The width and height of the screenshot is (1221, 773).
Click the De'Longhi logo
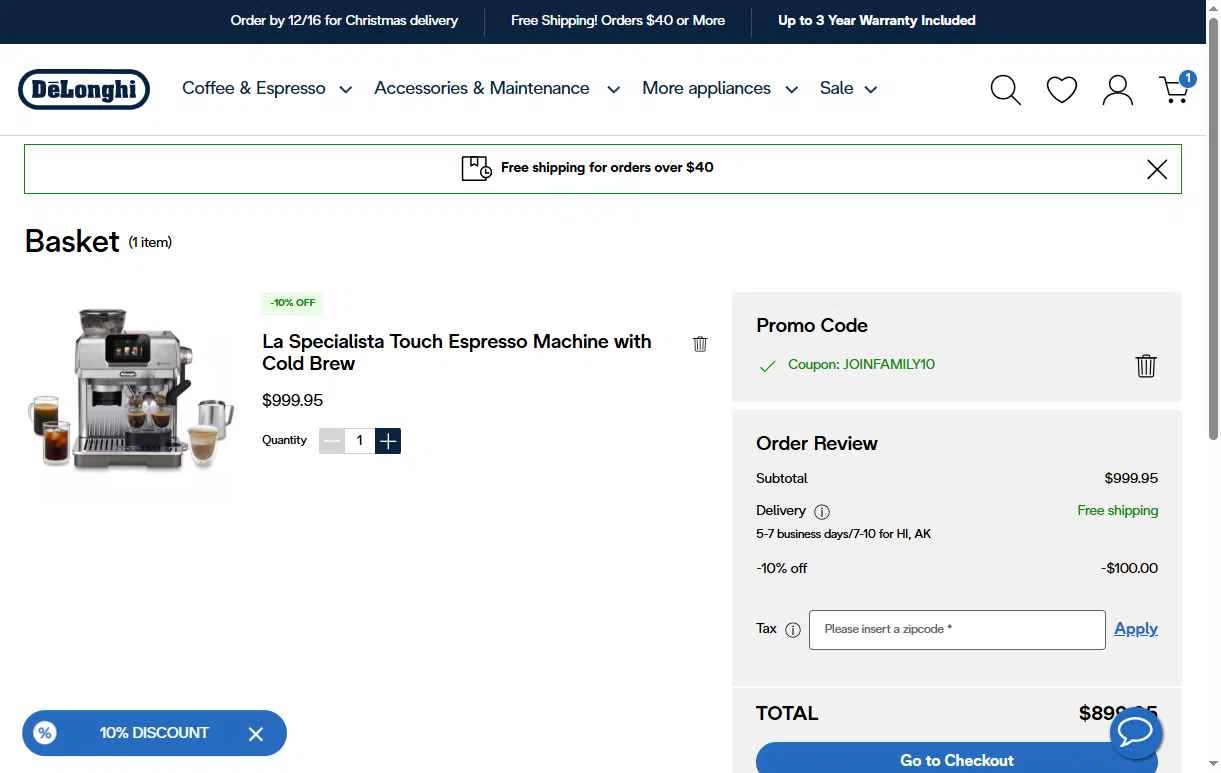[84, 89]
